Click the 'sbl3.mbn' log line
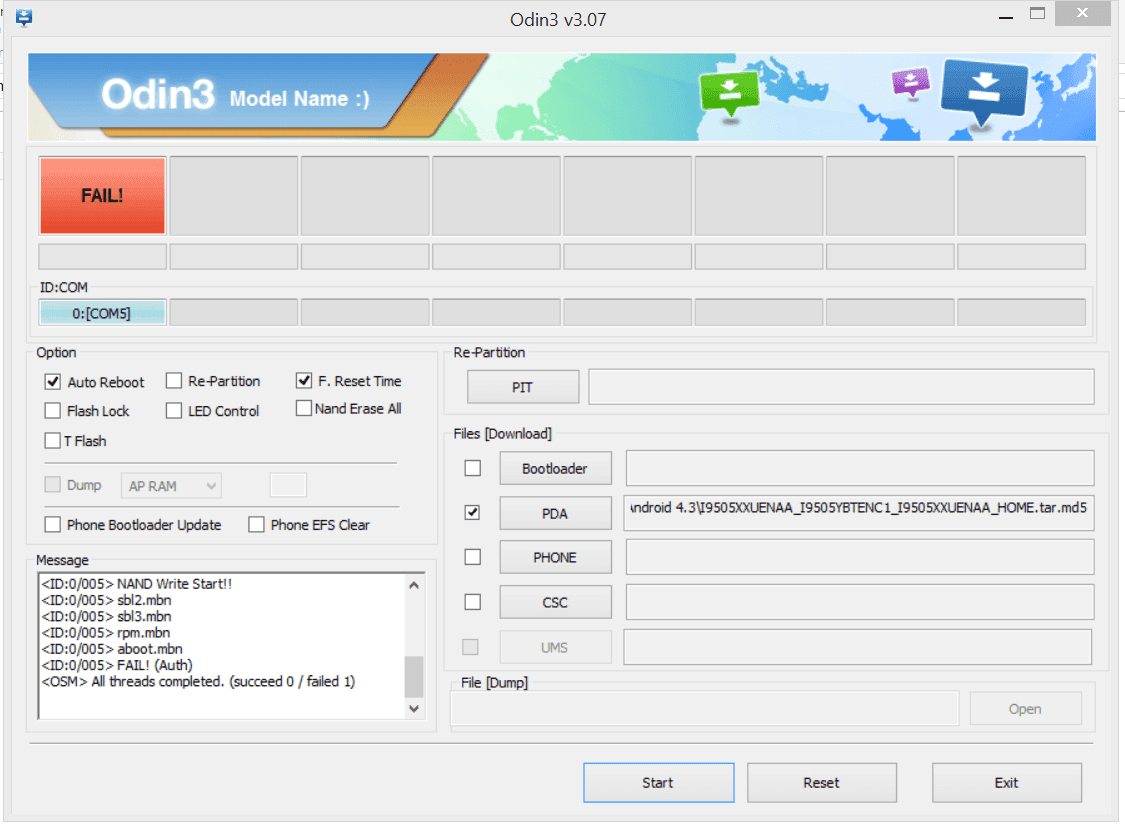The height and width of the screenshot is (828, 1125). tap(106, 616)
